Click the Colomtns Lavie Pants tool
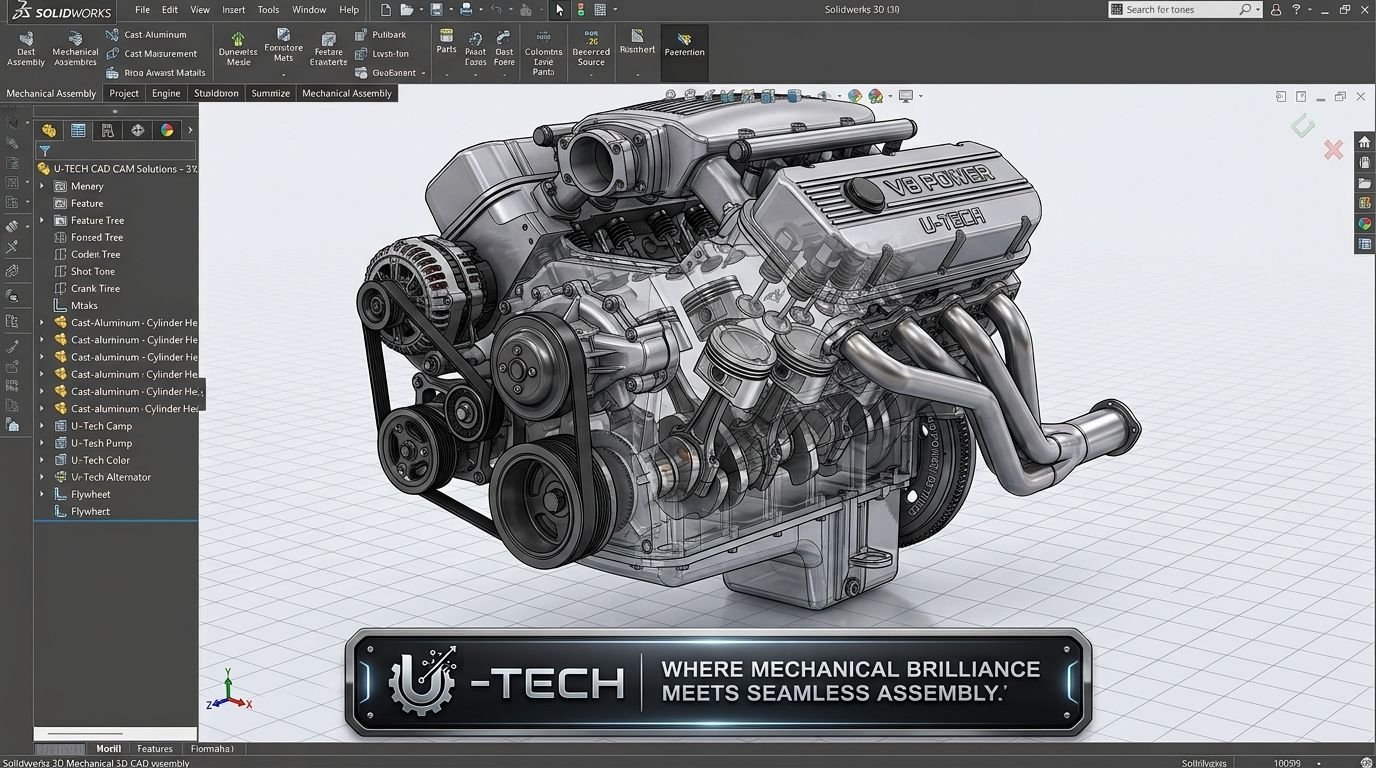This screenshot has height=768, width=1376. coord(543,54)
